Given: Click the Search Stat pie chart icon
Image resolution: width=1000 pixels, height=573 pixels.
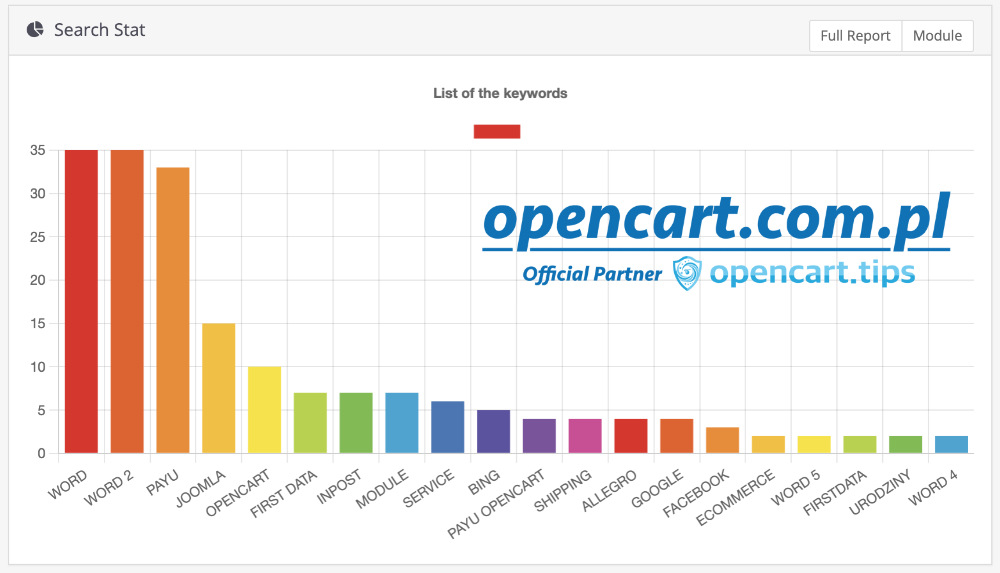Looking at the screenshot, I should click(x=35, y=29).
